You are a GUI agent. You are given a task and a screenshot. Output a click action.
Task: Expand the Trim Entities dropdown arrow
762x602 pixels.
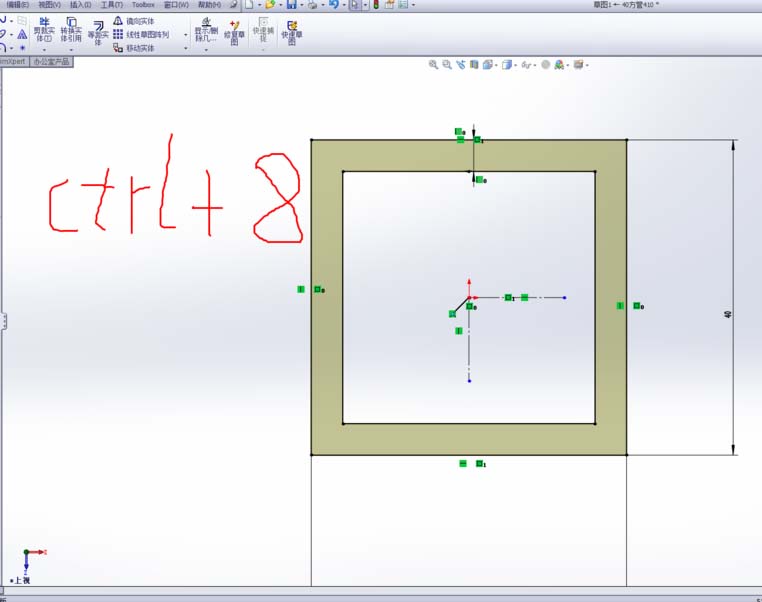44,50
